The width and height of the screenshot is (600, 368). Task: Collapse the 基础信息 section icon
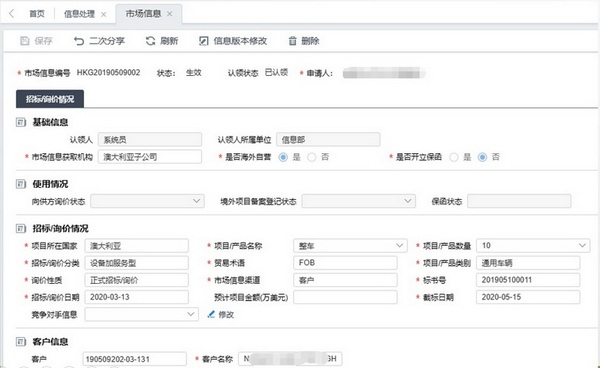coord(21,122)
